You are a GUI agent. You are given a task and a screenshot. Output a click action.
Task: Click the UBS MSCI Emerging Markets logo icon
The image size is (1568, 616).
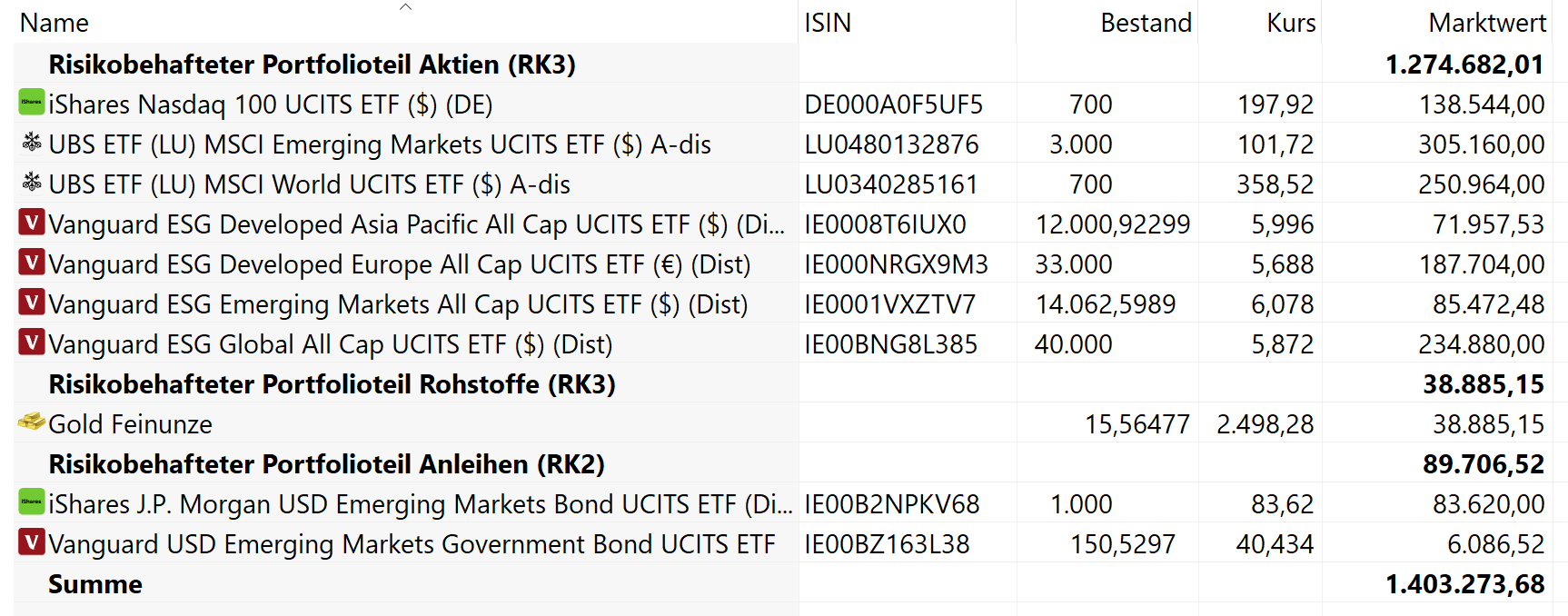[32, 143]
